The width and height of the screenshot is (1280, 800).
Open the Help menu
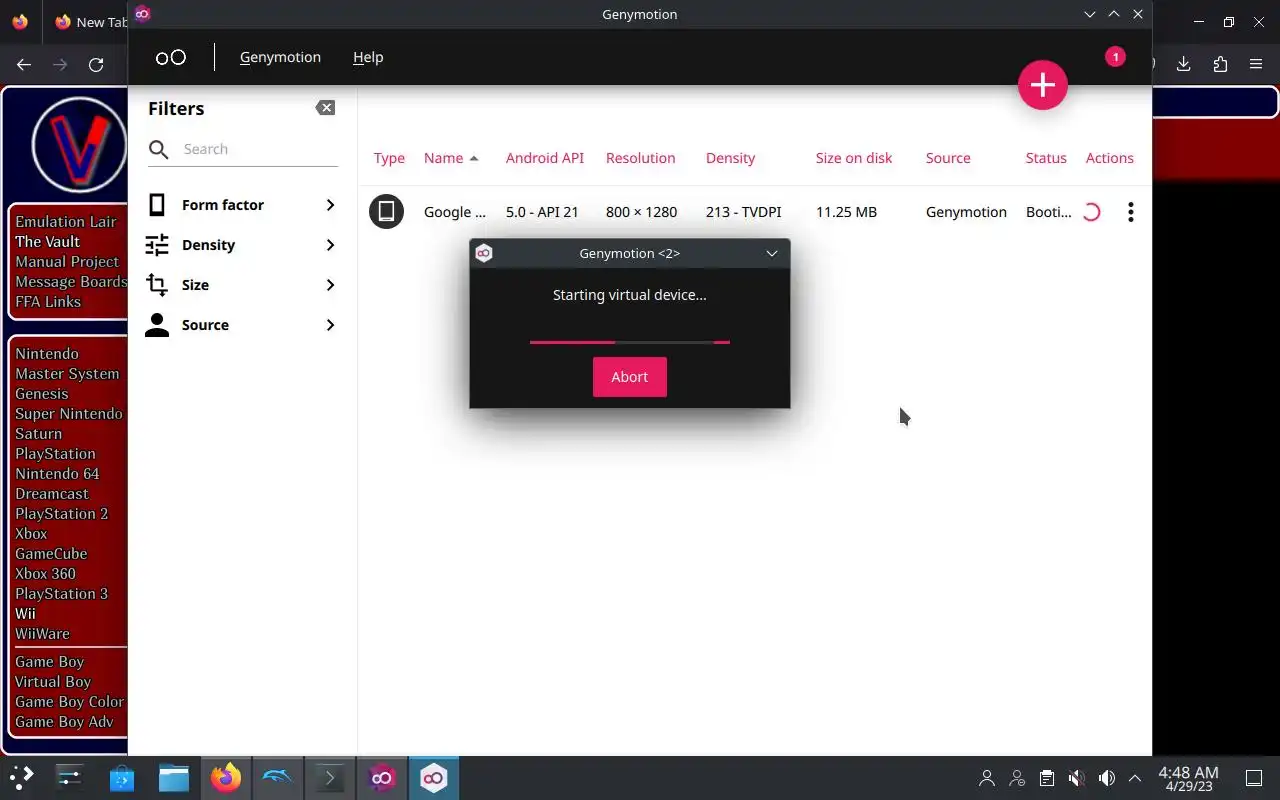click(368, 57)
